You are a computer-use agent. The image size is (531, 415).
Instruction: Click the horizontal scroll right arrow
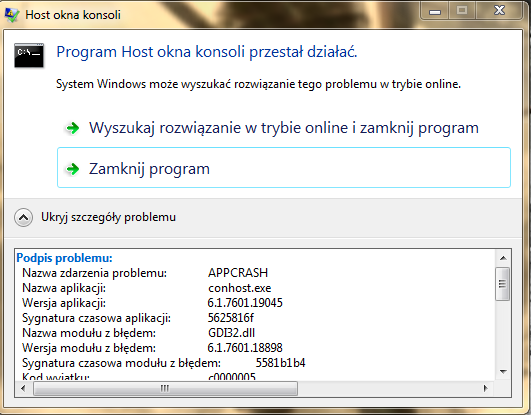tap(486, 388)
